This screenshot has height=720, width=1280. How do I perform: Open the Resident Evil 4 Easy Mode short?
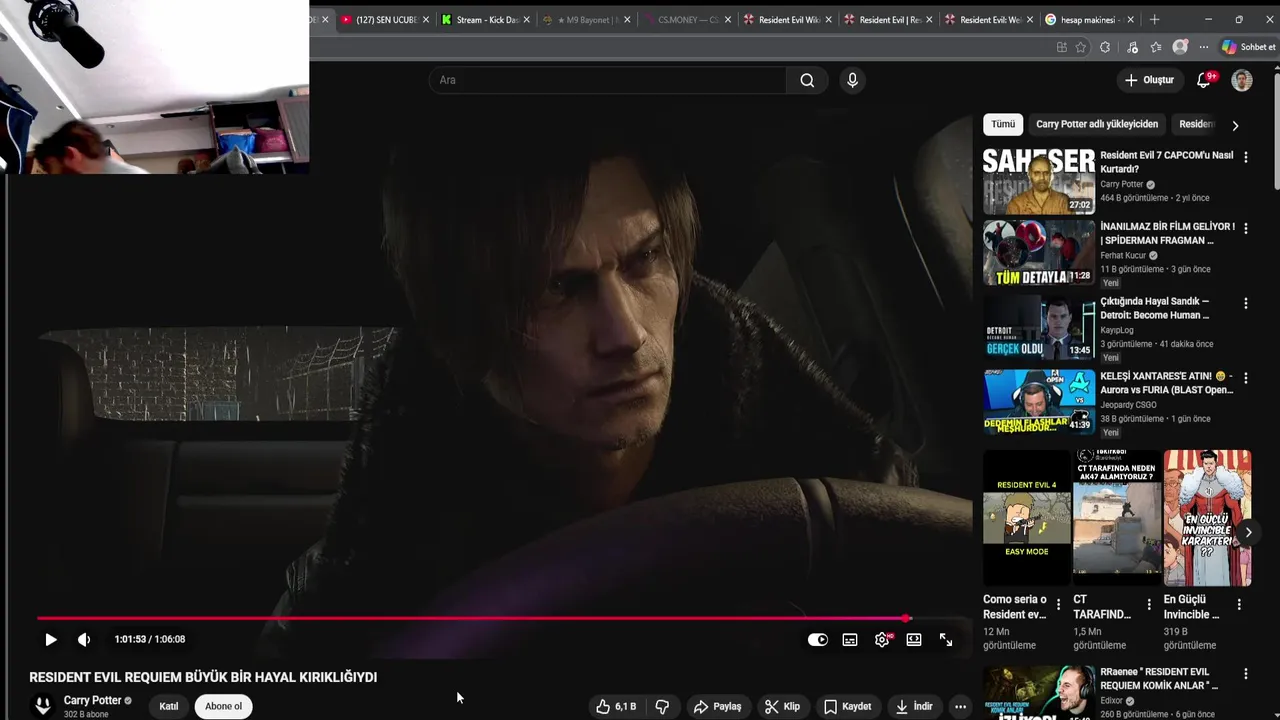[1027, 518]
